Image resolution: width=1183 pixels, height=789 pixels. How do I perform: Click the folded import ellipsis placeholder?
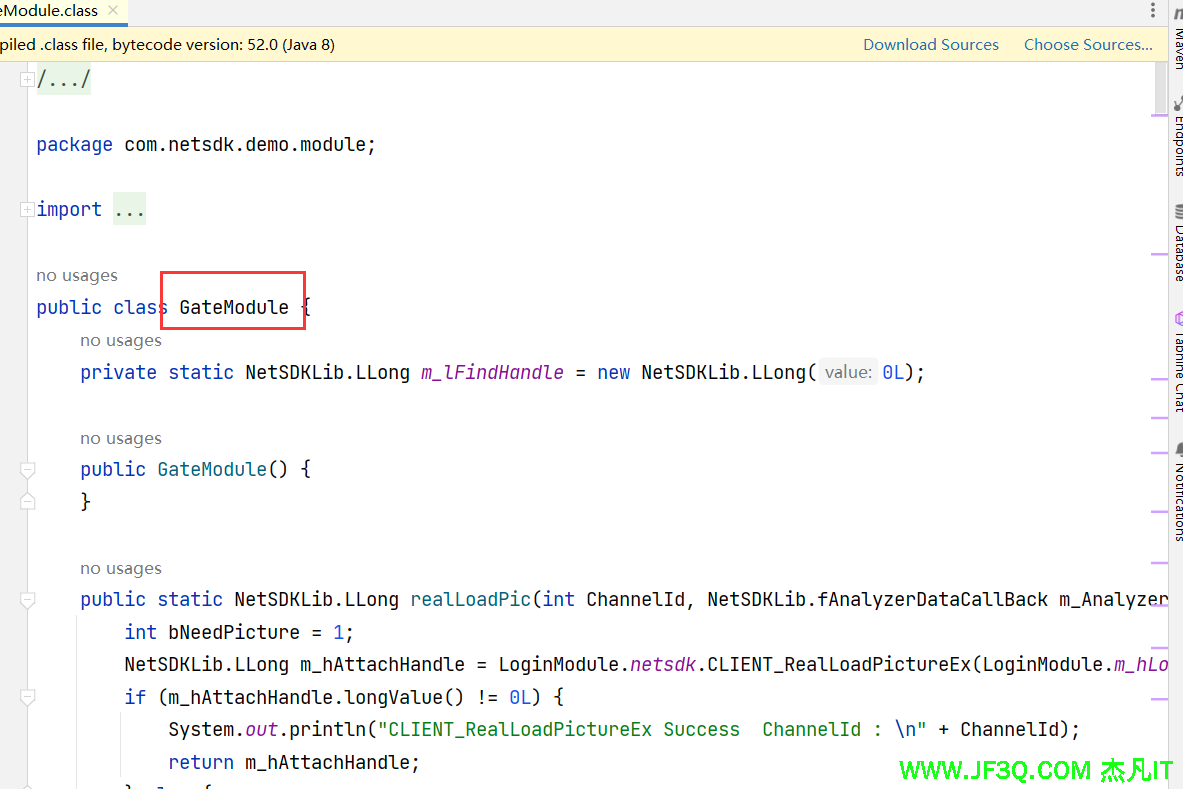coord(129,209)
